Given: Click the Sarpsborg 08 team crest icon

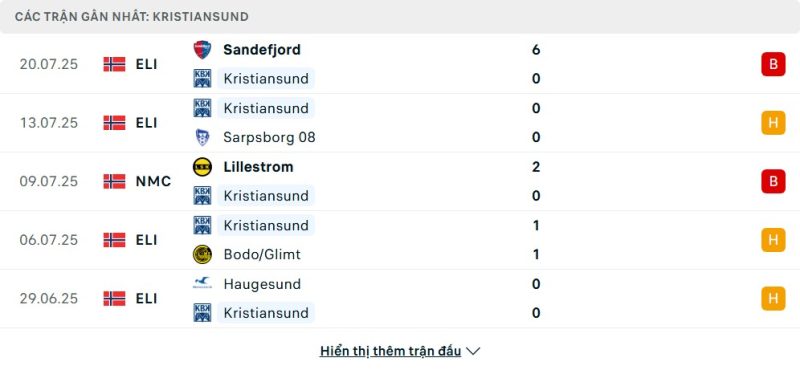Looking at the screenshot, I should tap(202, 137).
